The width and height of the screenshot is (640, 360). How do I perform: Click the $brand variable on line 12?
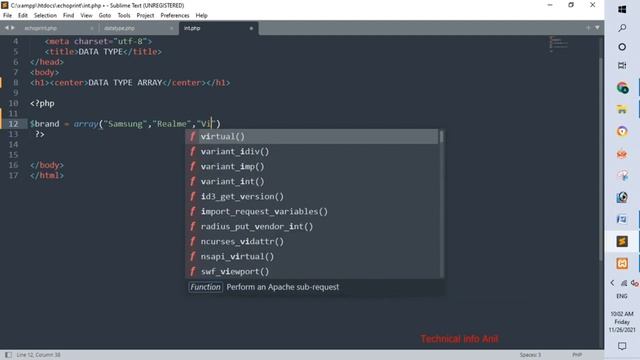pyautogui.click(x=44, y=124)
